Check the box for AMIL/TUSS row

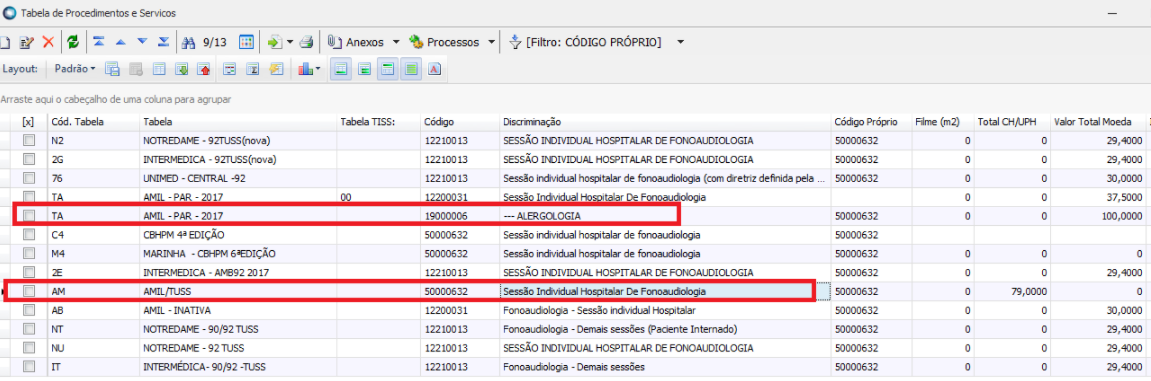point(28,292)
